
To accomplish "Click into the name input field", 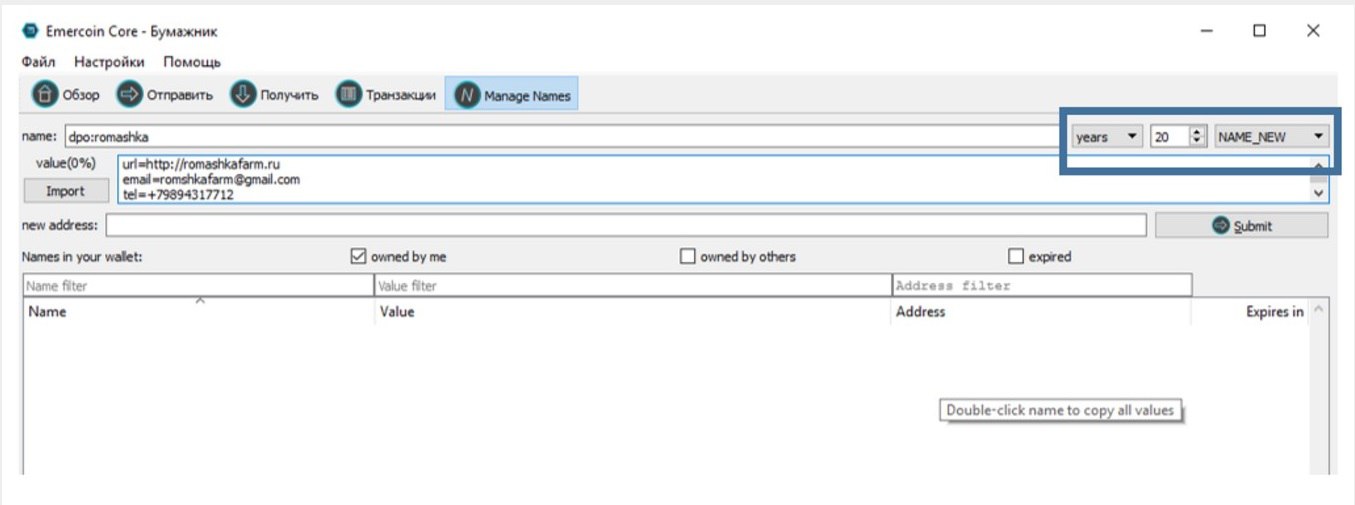I will [563, 137].
